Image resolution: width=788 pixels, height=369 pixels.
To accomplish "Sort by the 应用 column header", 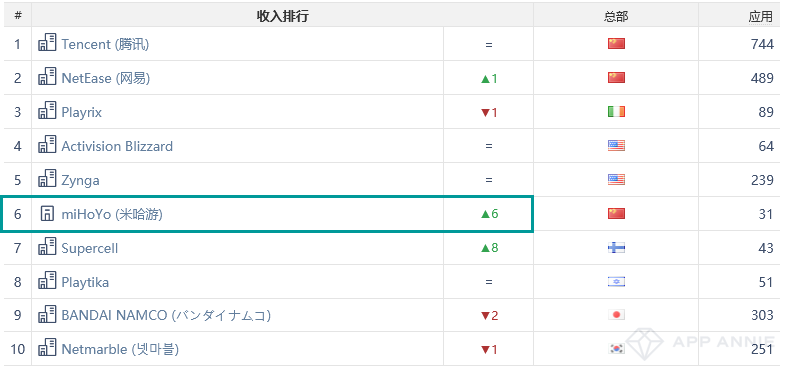I will pos(760,17).
